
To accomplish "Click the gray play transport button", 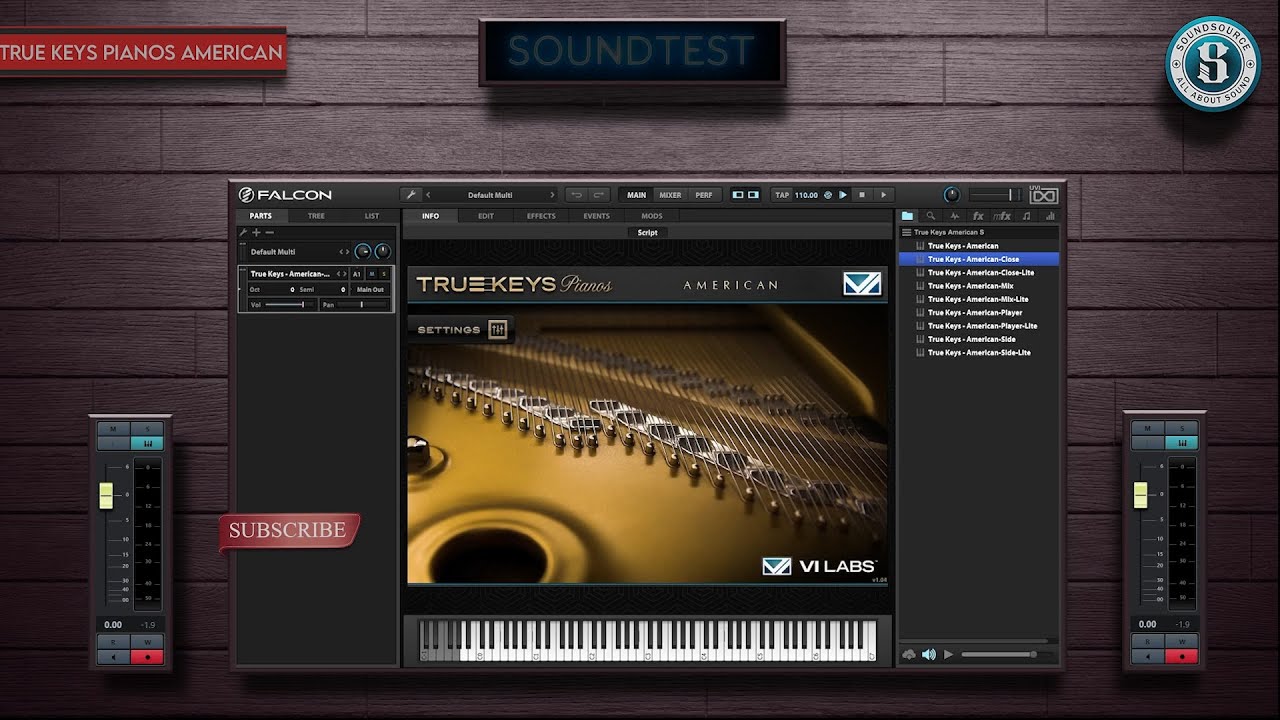I will [x=882, y=195].
